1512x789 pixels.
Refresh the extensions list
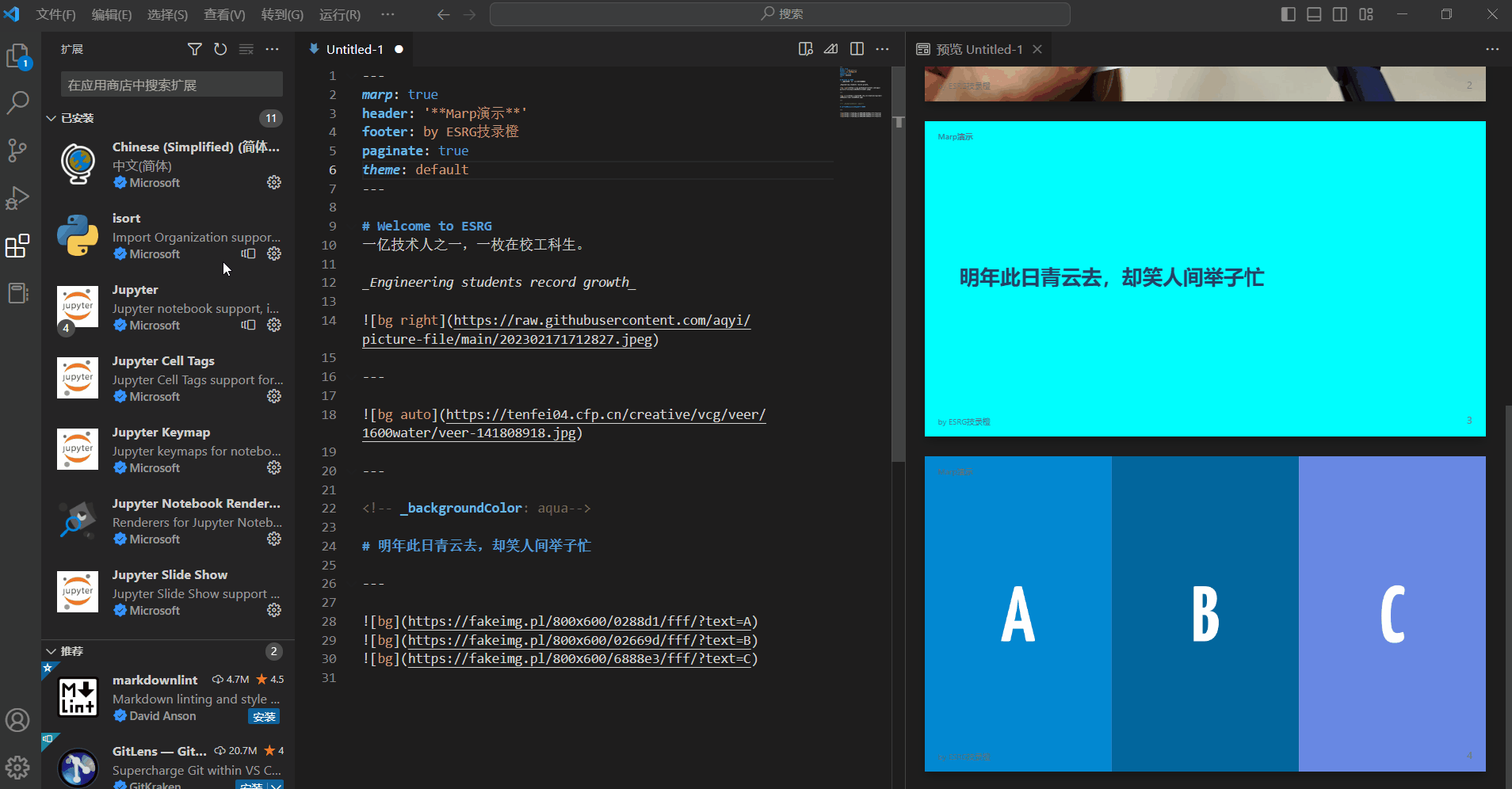(x=220, y=49)
